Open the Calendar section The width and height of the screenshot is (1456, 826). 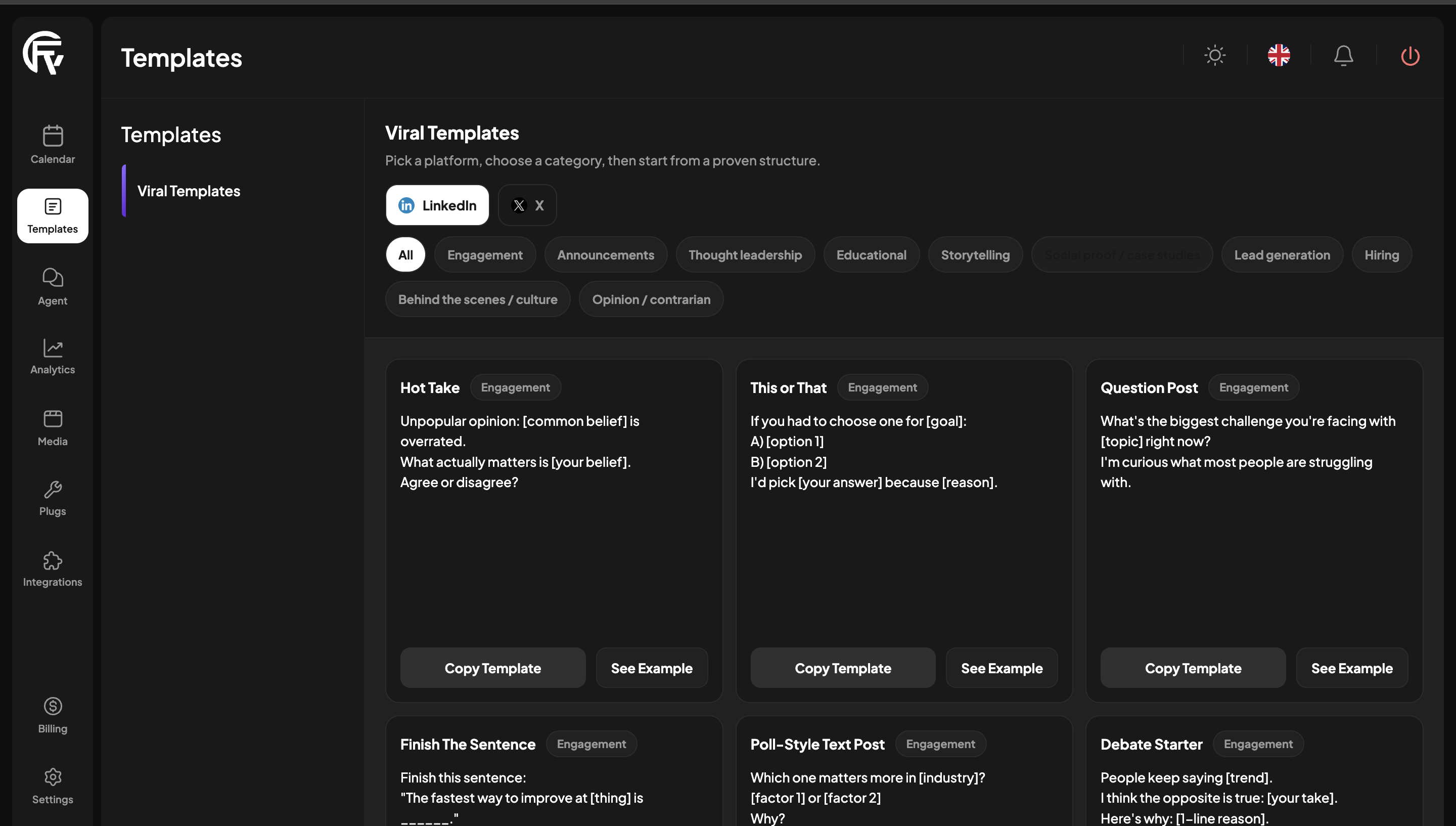(52, 145)
